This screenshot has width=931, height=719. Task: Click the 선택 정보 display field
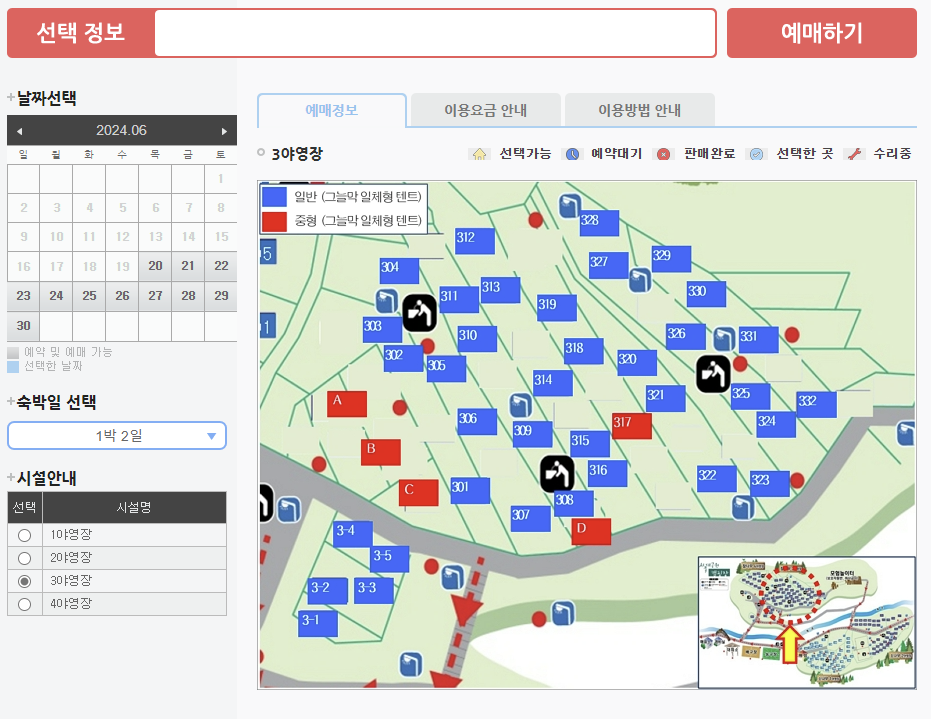435,33
